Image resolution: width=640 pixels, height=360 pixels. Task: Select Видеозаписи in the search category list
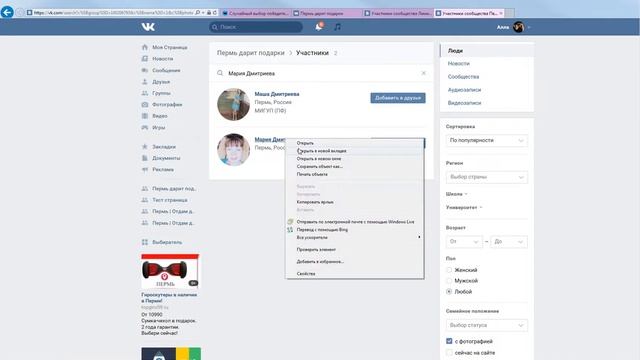pyautogui.click(x=487, y=103)
